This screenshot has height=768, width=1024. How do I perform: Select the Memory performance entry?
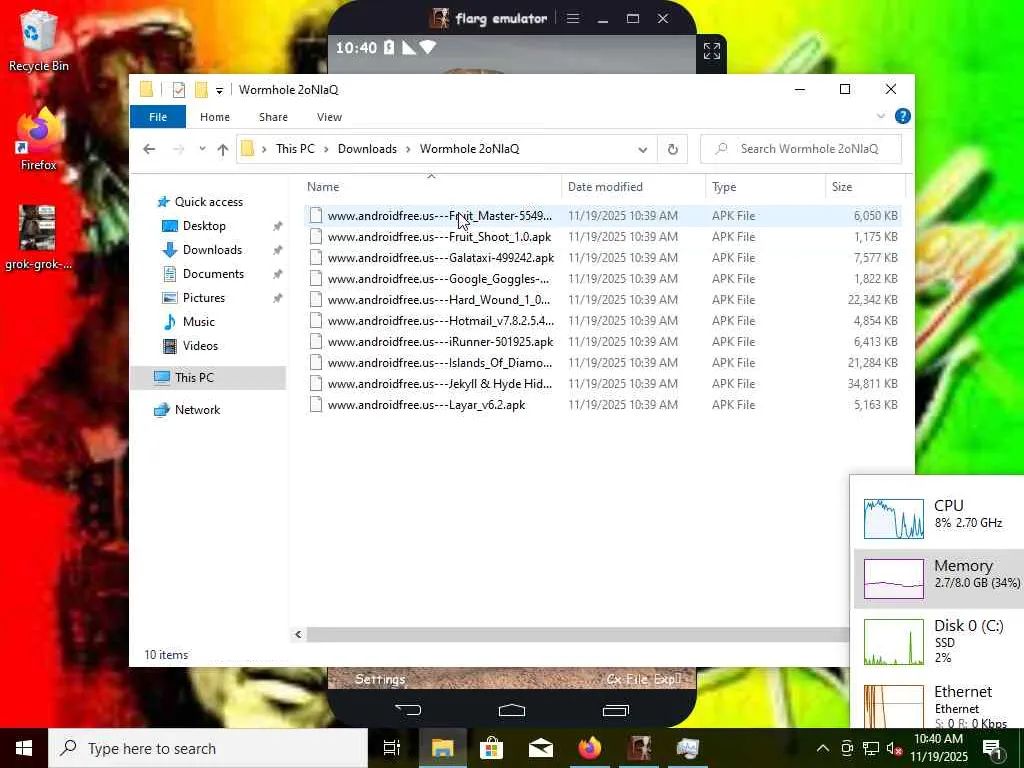tap(938, 579)
